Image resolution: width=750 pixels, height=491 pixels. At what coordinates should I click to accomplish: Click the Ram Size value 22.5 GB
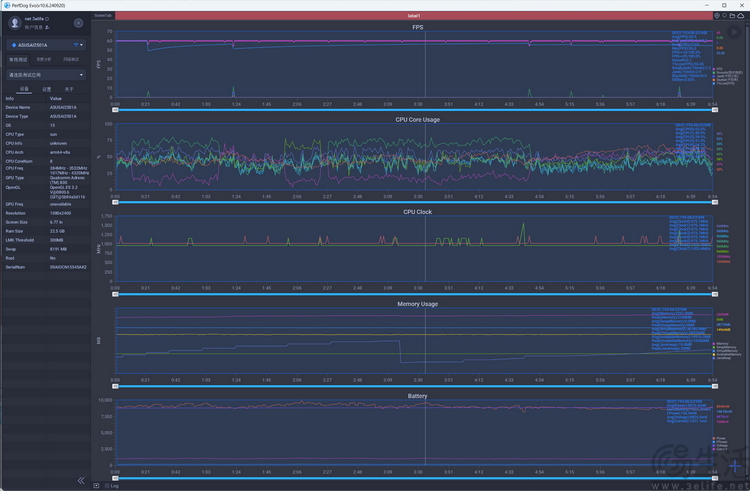[57, 231]
